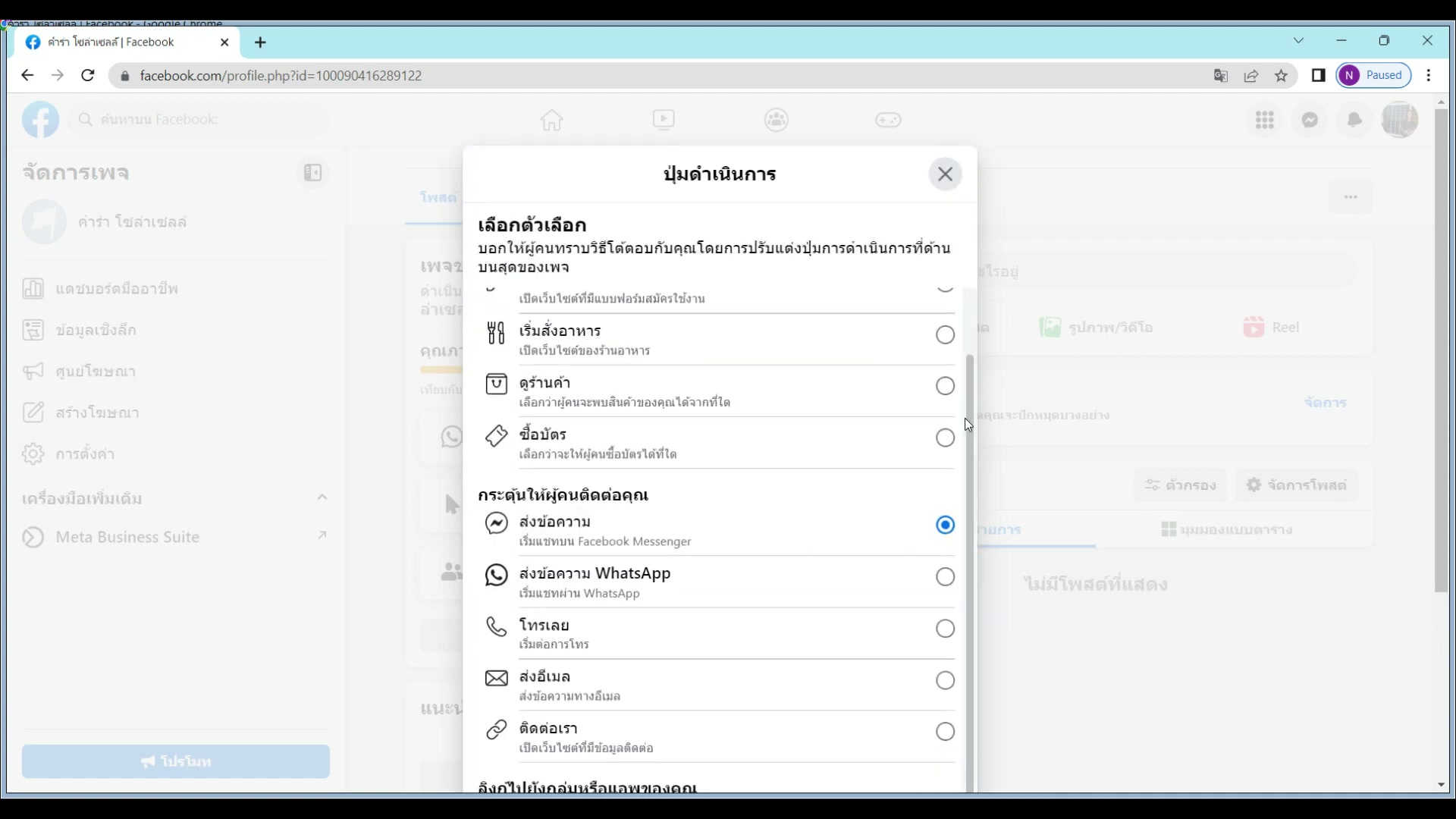Click the fork and knife food icon

496,333
